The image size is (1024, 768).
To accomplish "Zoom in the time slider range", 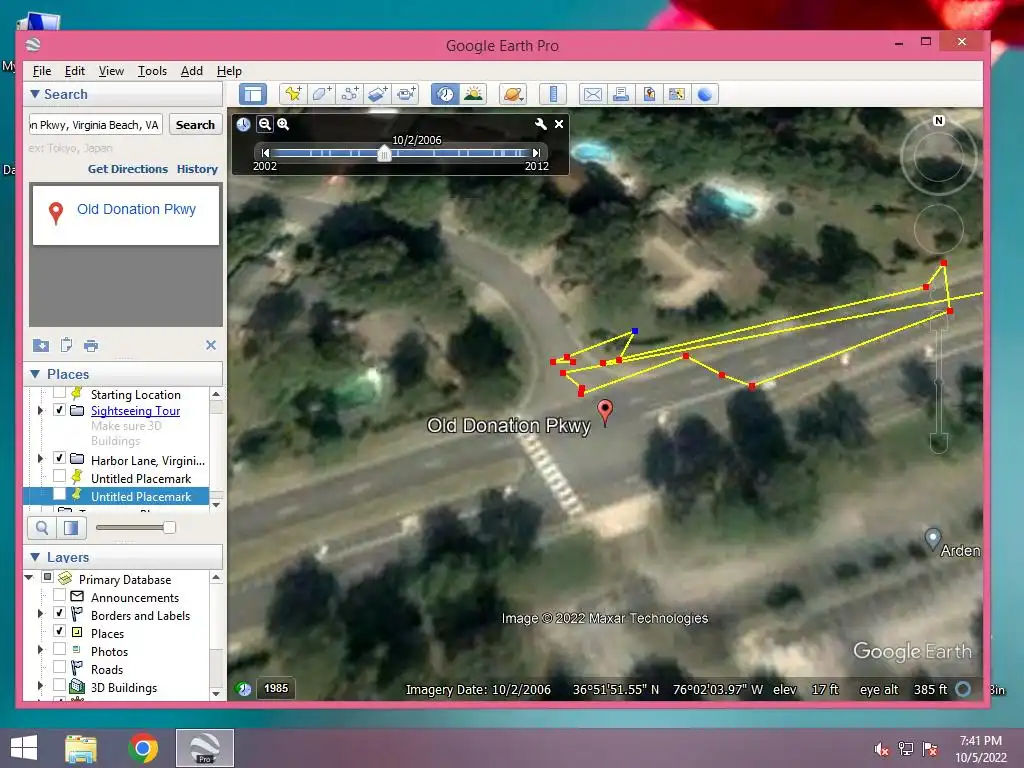I will [x=283, y=124].
